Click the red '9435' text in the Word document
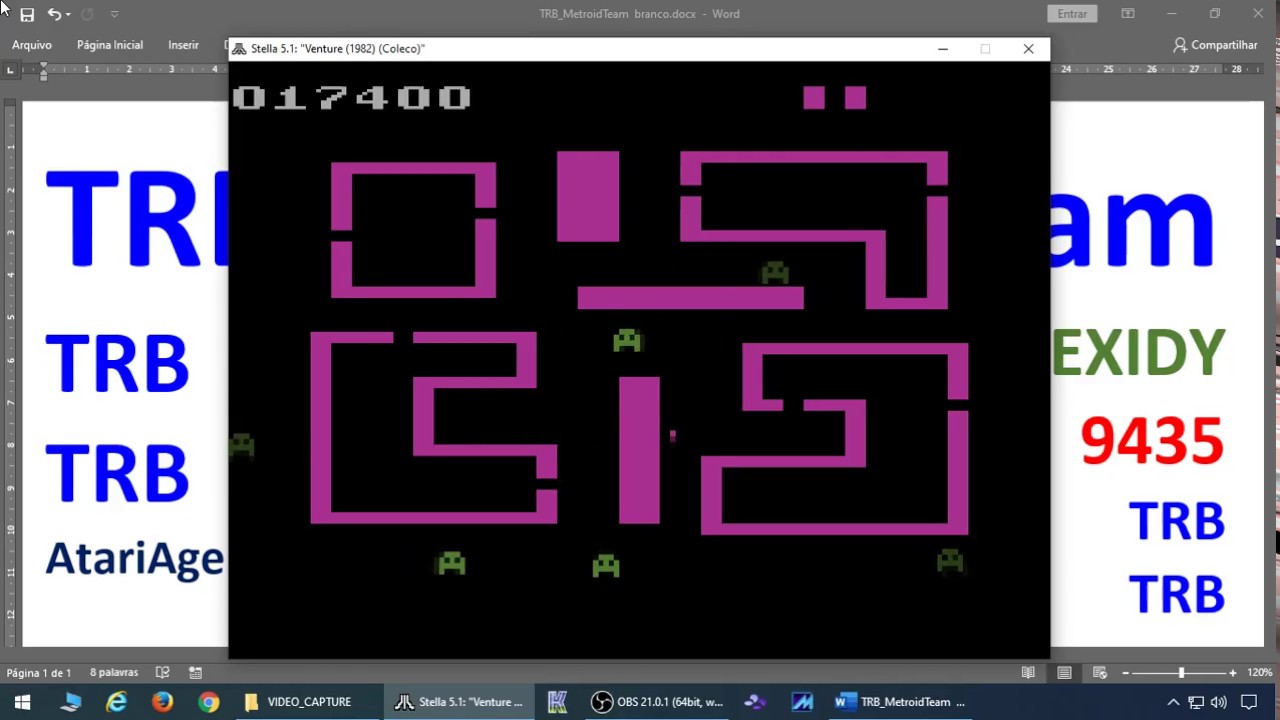 [x=1152, y=442]
